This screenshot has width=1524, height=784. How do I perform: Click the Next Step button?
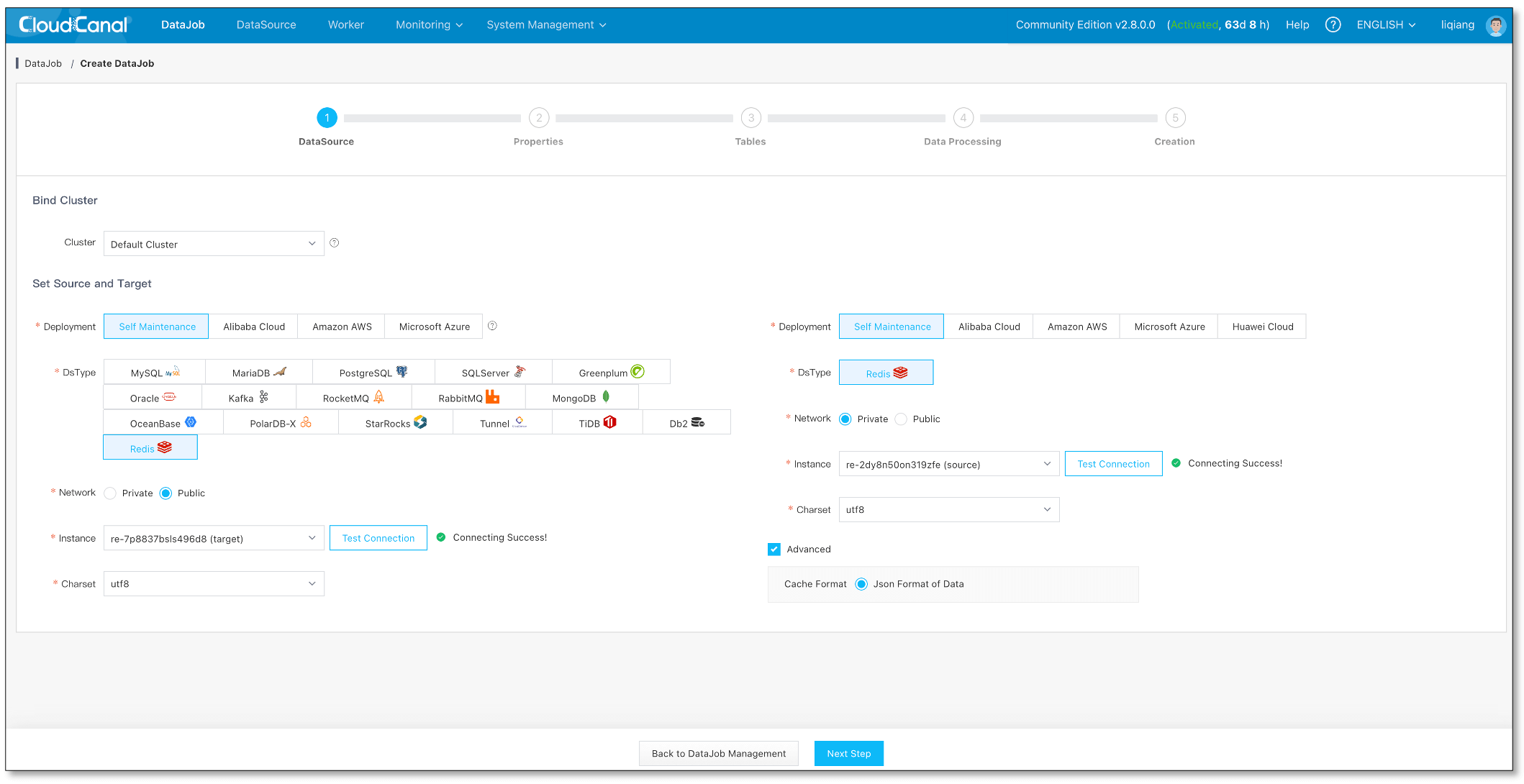[x=848, y=753]
